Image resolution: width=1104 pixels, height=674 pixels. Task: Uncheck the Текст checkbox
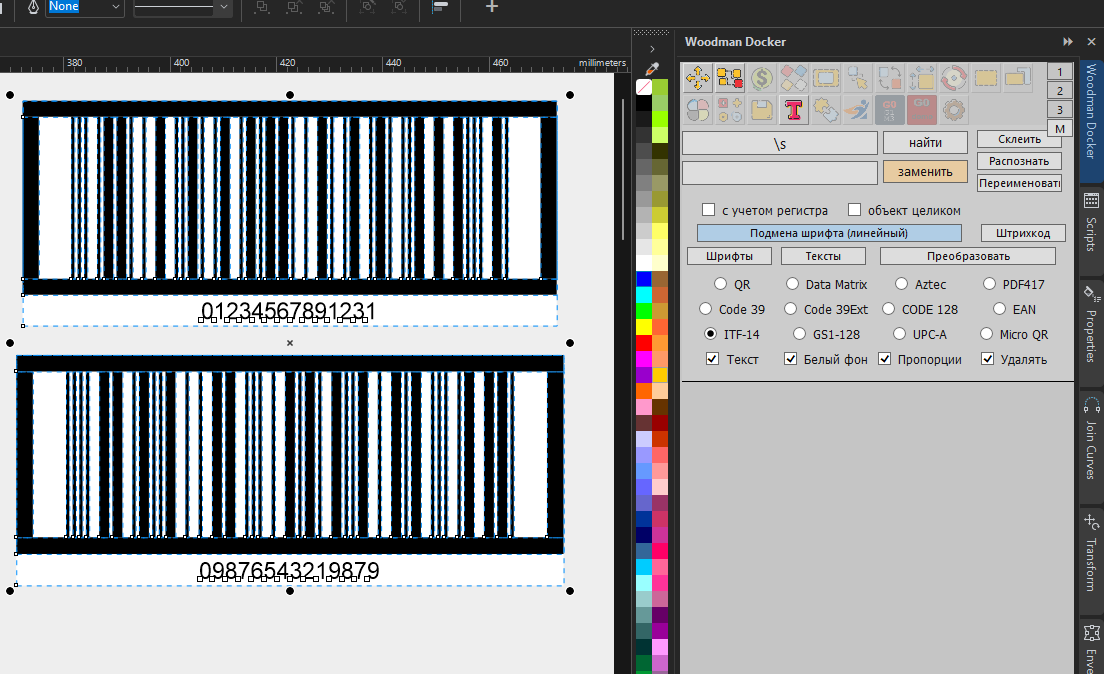point(713,359)
